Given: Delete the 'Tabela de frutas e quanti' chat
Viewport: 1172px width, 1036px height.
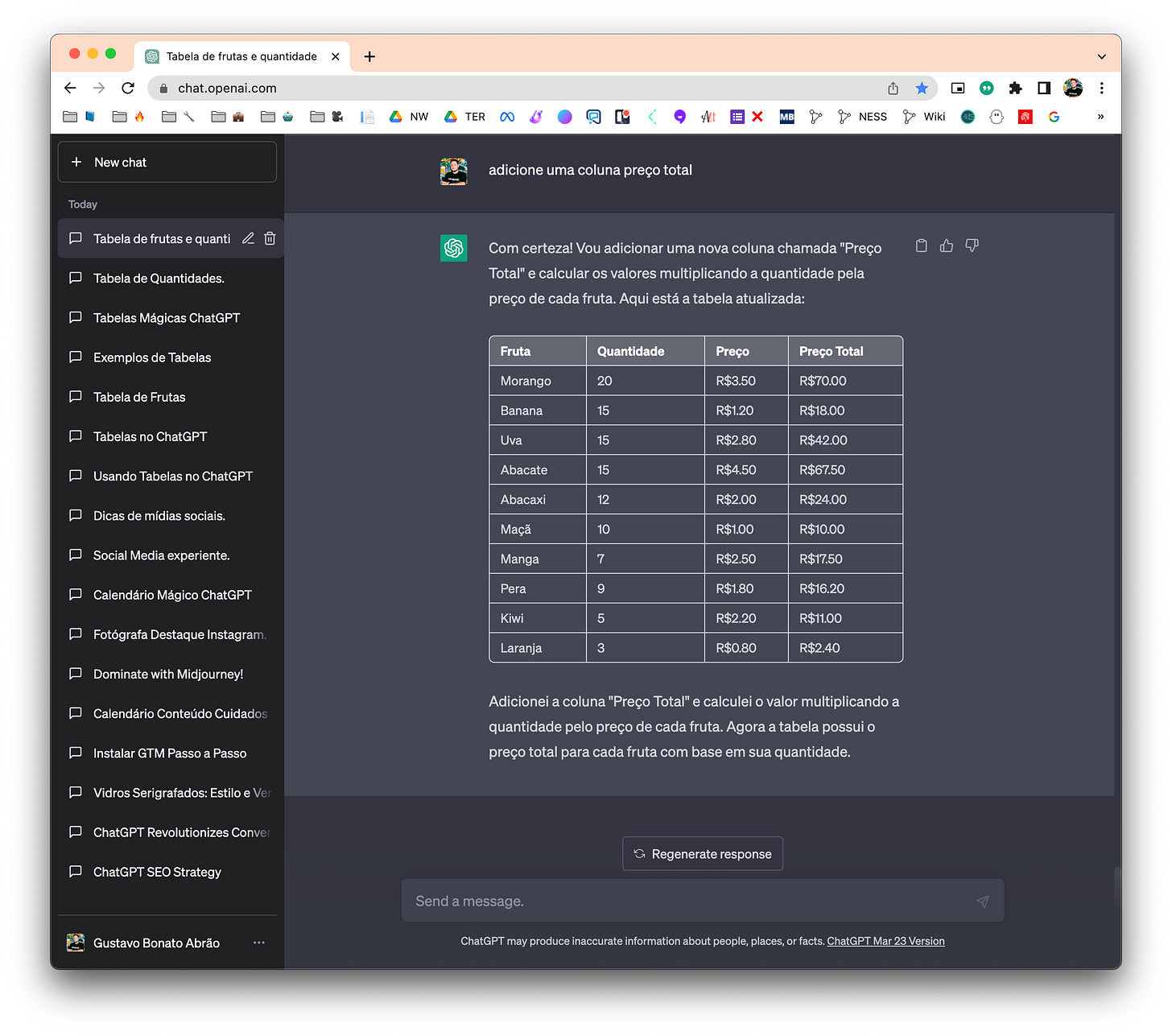Looking at the screenshot, I should [270, 238].
